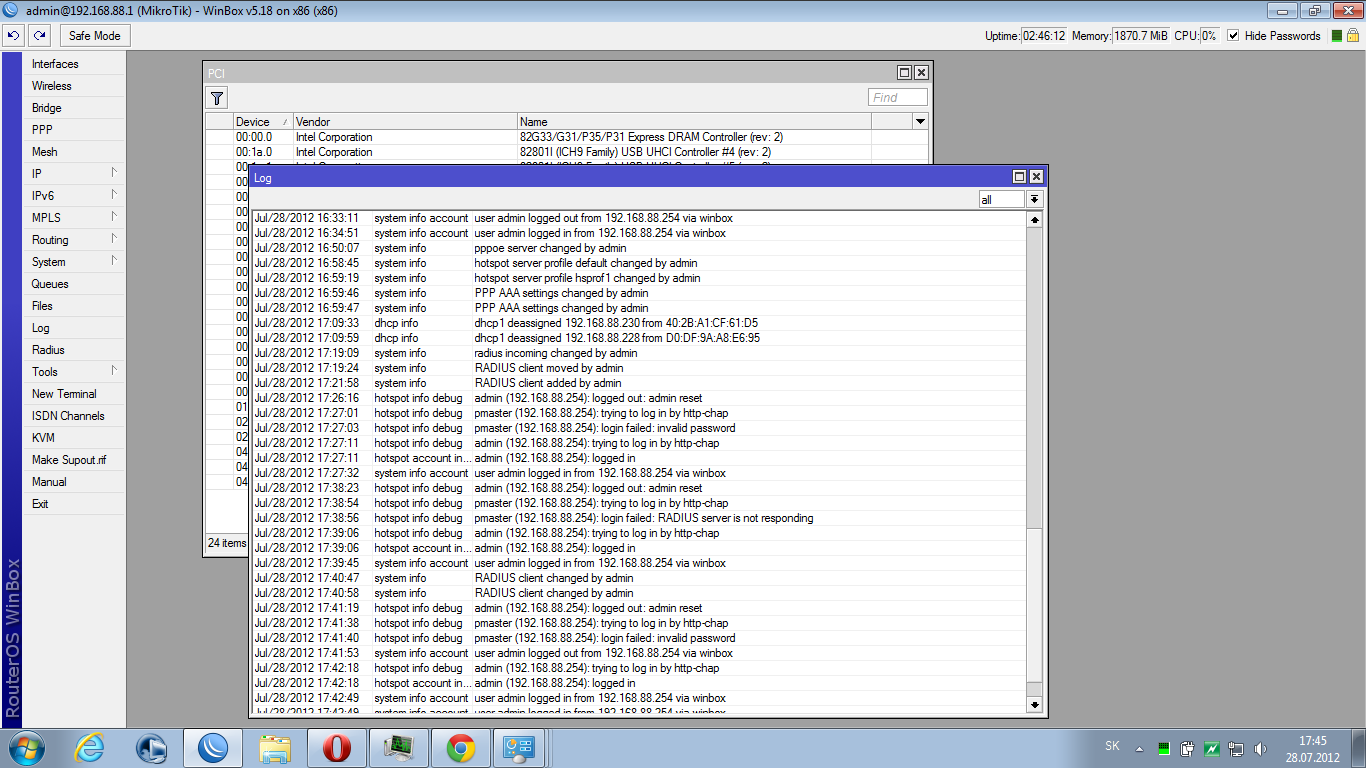Image resolution: width=1366 pixels, height=768 pixels.
Task: Click the Undo arrow icon in toolbar
Action: (x=13, y=35)
